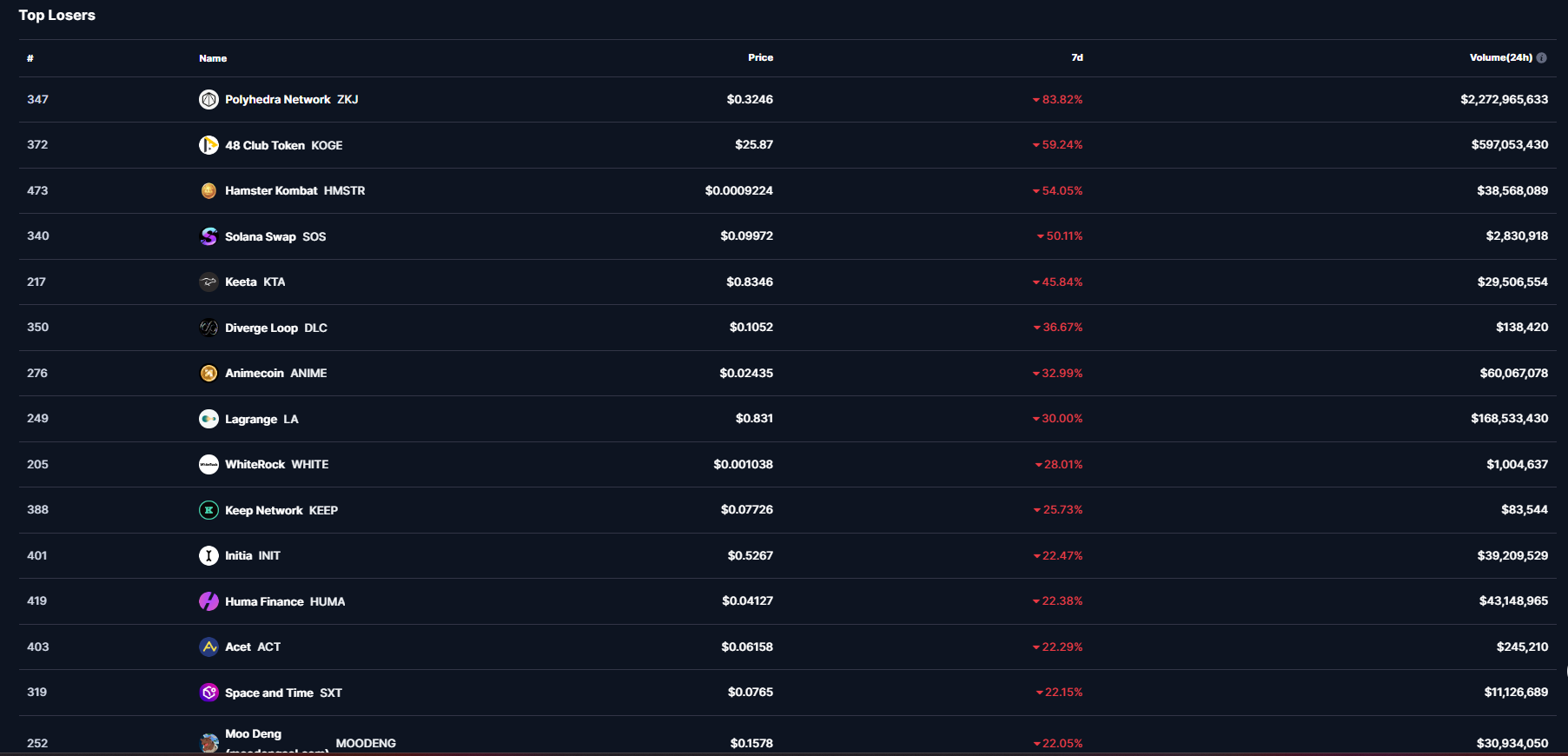
Task: Click the Keeta coin icon
Action: pos(208,282)
